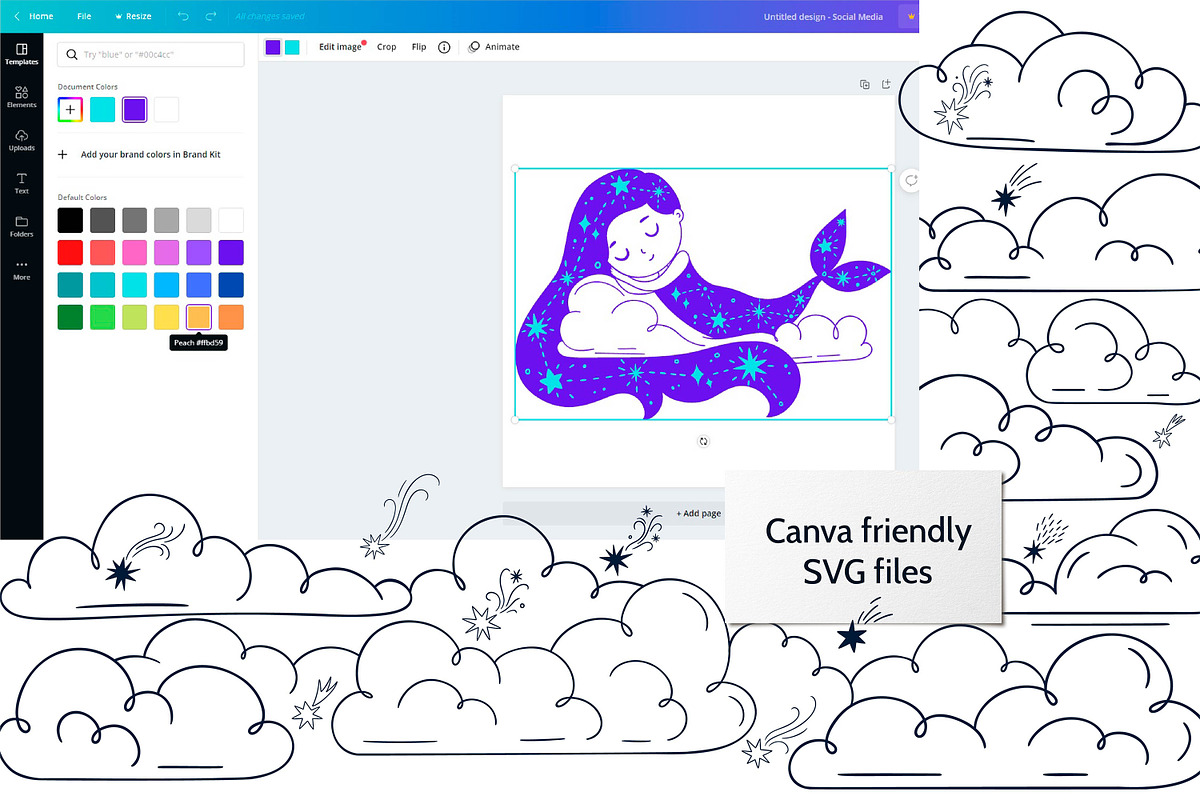This screenshot has width=1200, height=800.
Task: Choose black in Default Colors
Action: [70, 220]
